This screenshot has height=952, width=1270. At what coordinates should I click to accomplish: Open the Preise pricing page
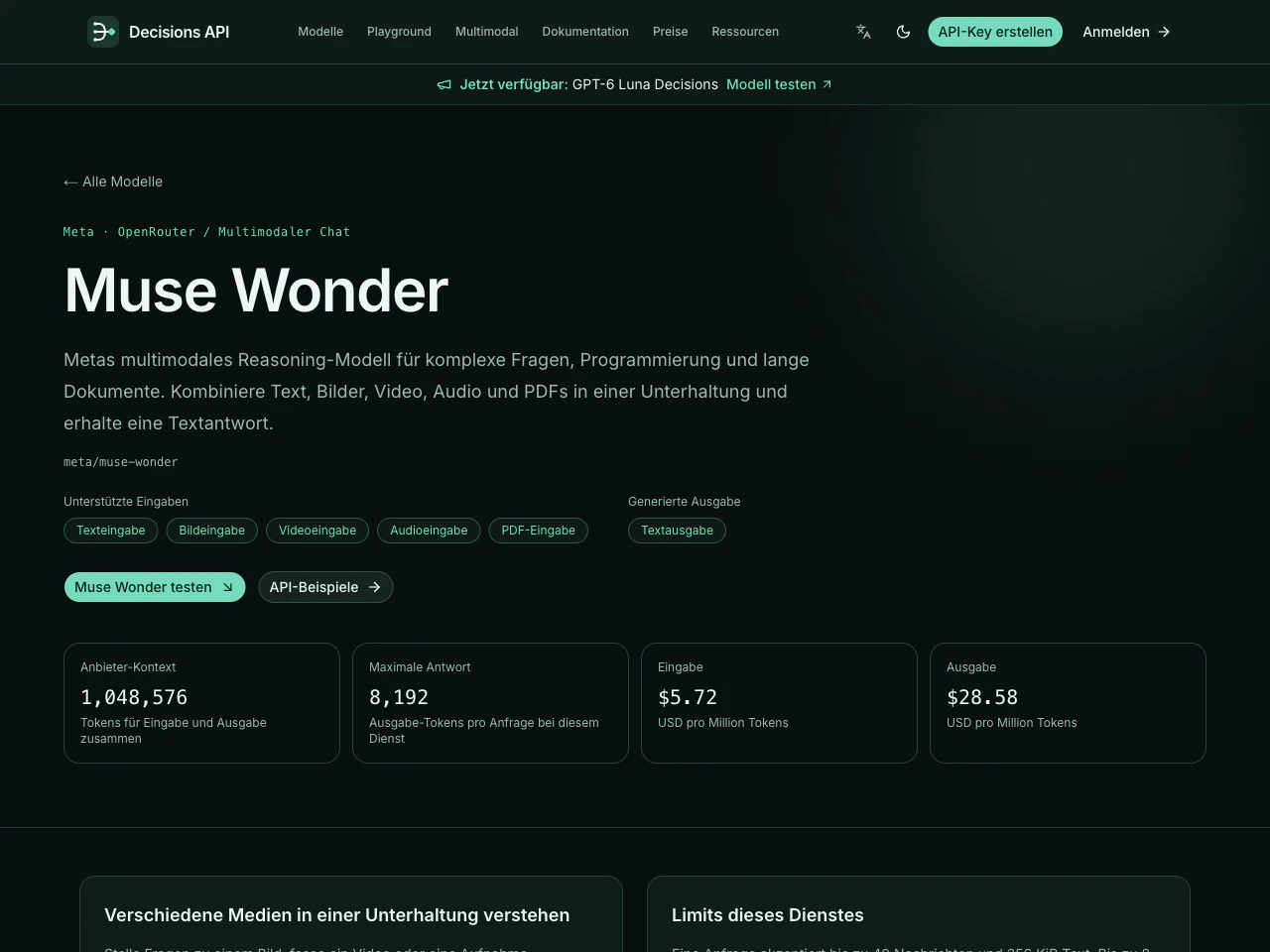[670, 32]
